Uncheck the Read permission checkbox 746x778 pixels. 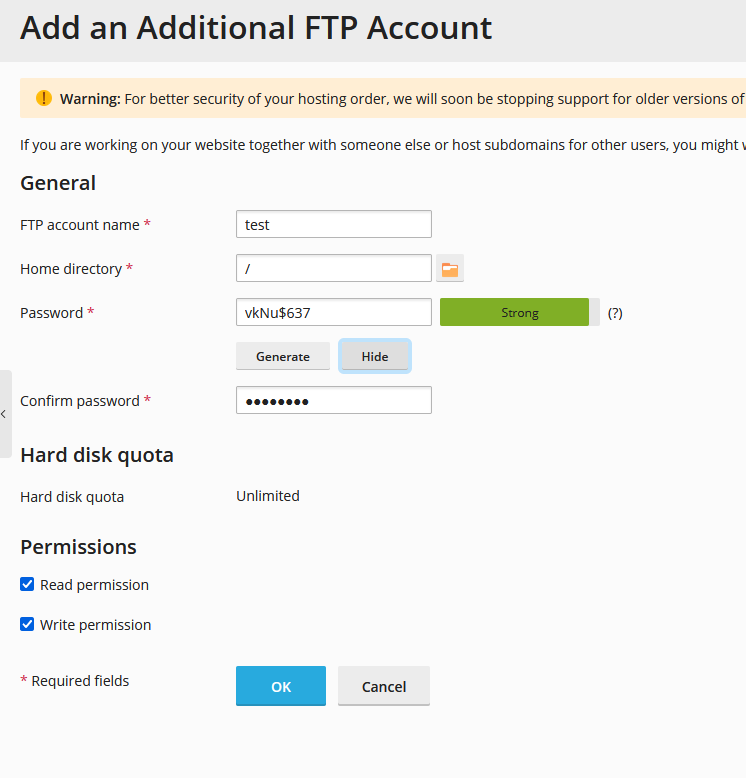[27, 584]
